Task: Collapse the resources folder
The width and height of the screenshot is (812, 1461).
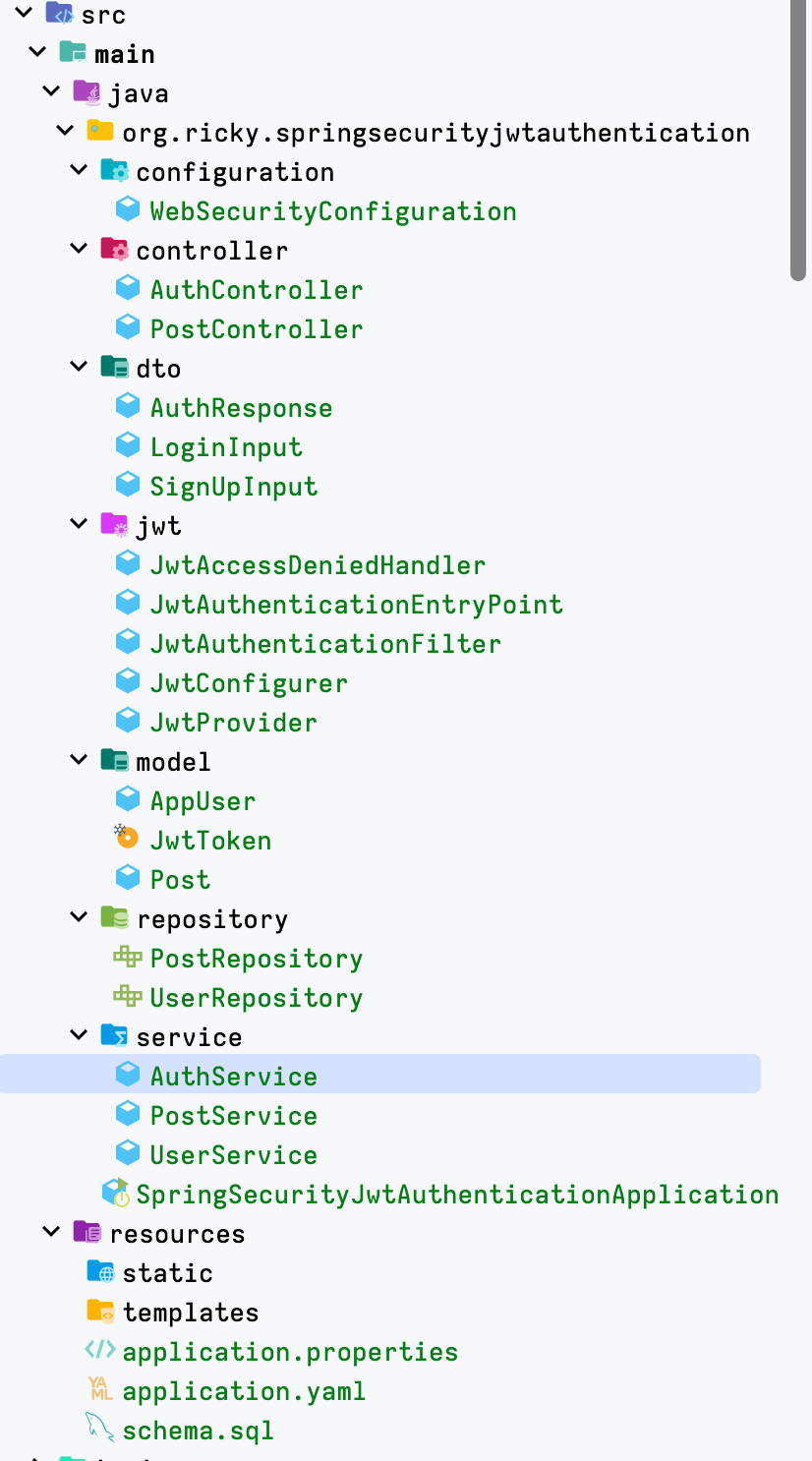Action: tap(52, 1232)
